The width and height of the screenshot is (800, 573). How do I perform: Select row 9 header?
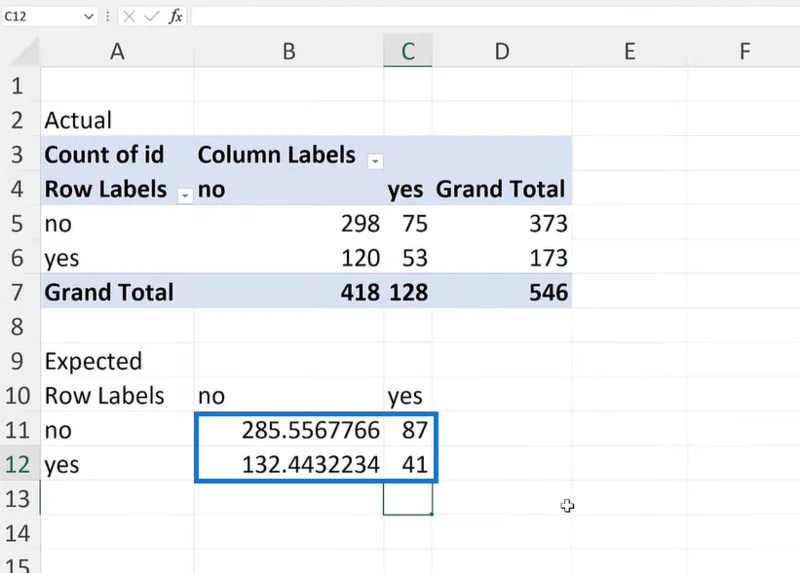click(18, 361)
